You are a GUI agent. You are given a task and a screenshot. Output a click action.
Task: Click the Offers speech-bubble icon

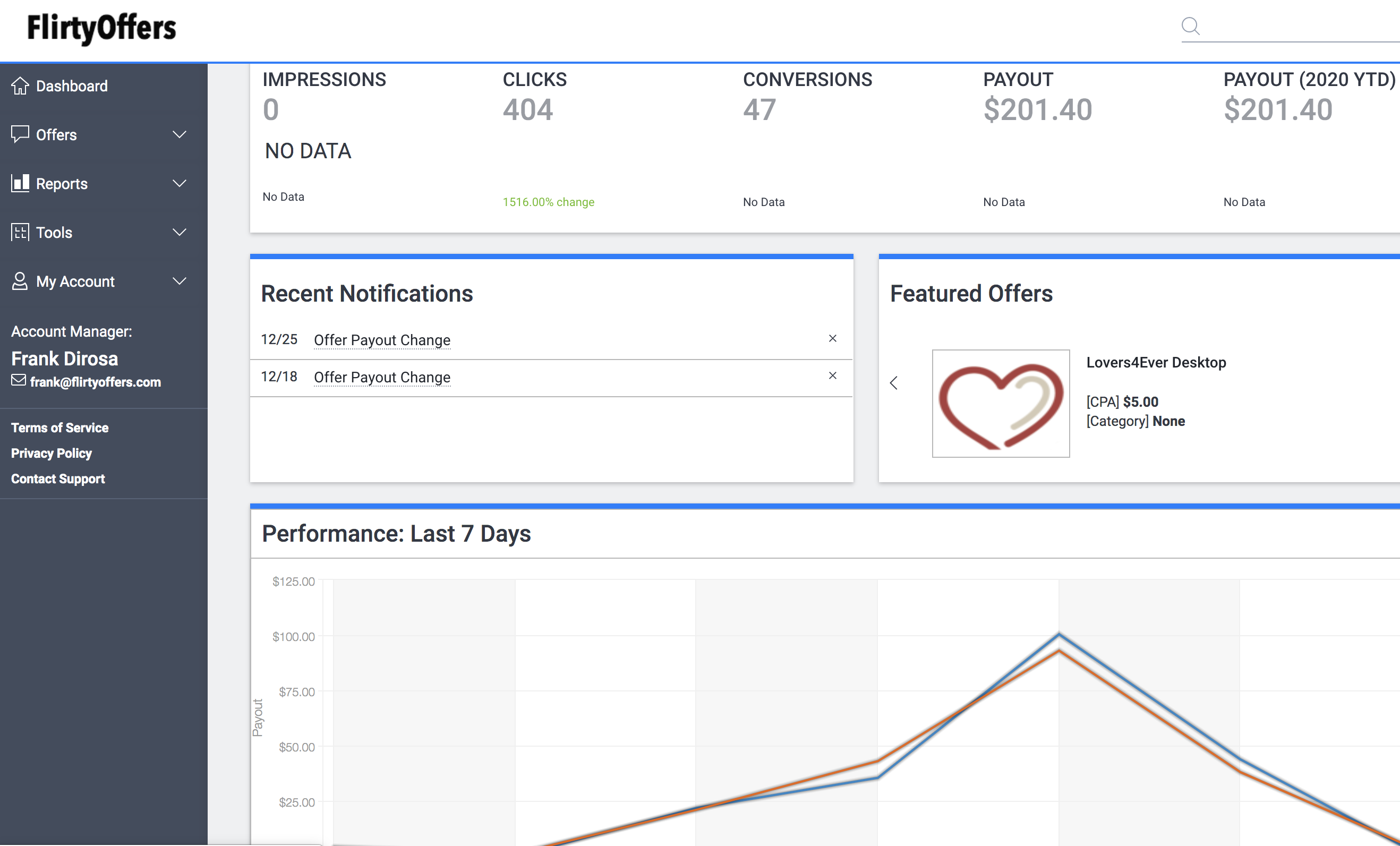[x=20, y=135]
